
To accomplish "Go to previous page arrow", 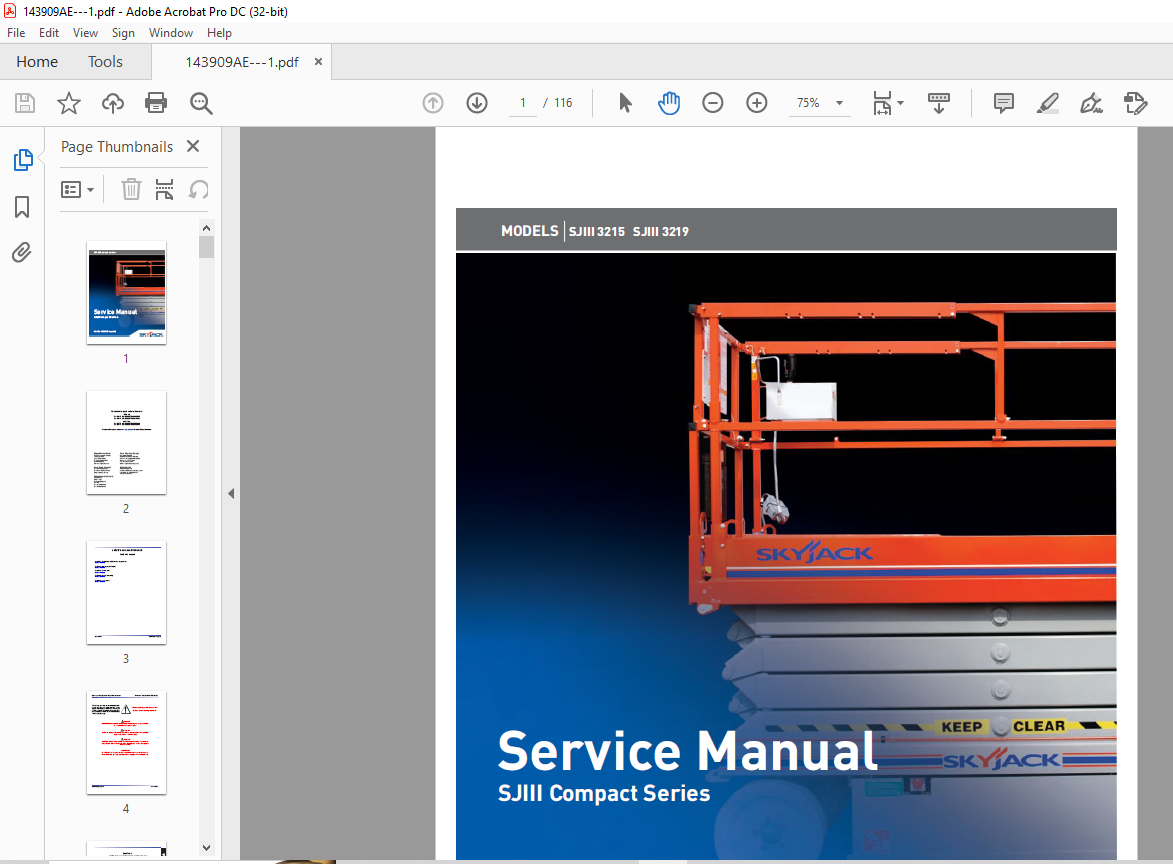I will click(433, 102).
